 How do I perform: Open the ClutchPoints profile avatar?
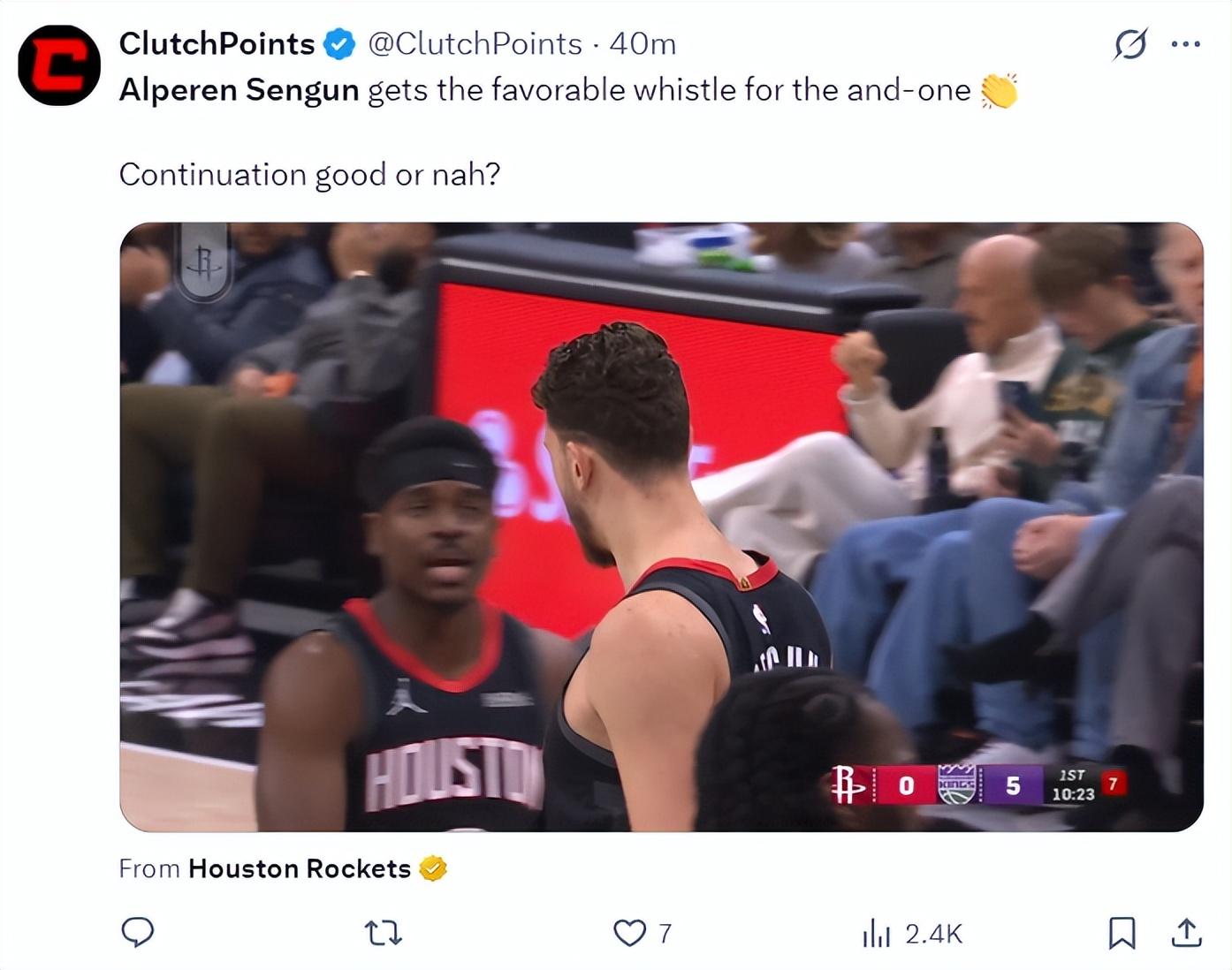coord(59,65)
